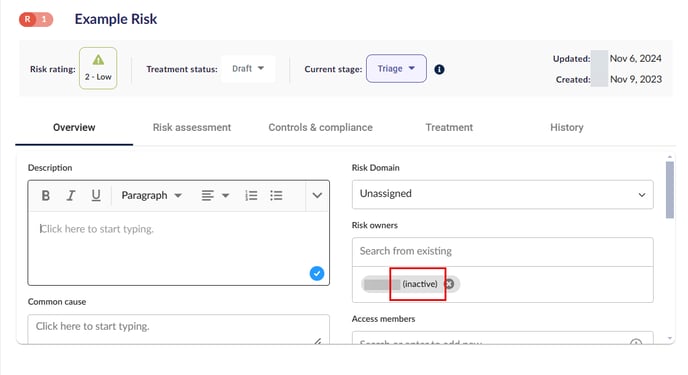The width and height of the screenshot is (688, 375).
Task: Remove the inactive risk owner chip
Action: (449, 284)
